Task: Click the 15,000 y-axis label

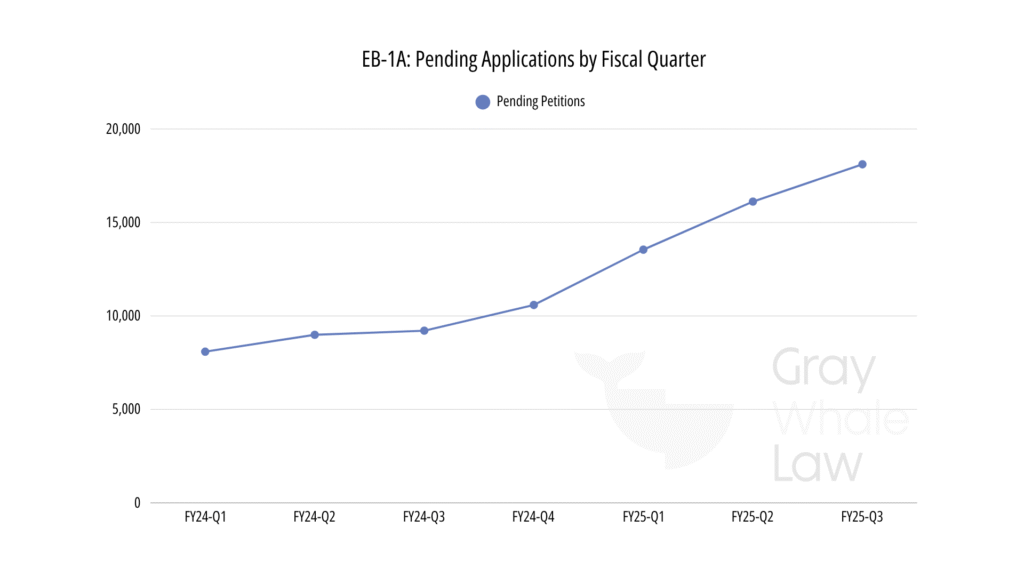Action: click(x=123, y=222)
